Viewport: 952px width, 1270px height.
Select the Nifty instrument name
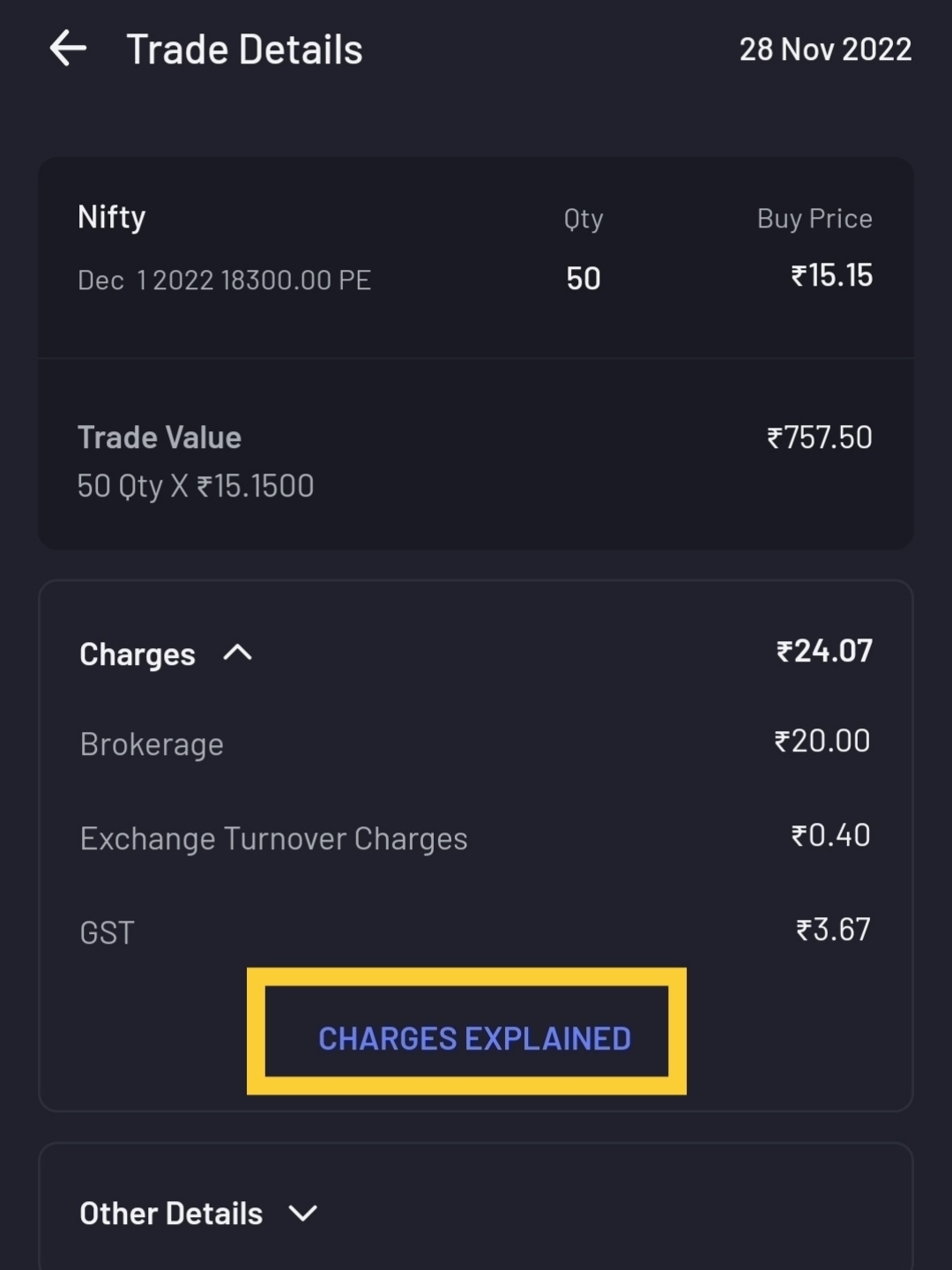point(112,217)
